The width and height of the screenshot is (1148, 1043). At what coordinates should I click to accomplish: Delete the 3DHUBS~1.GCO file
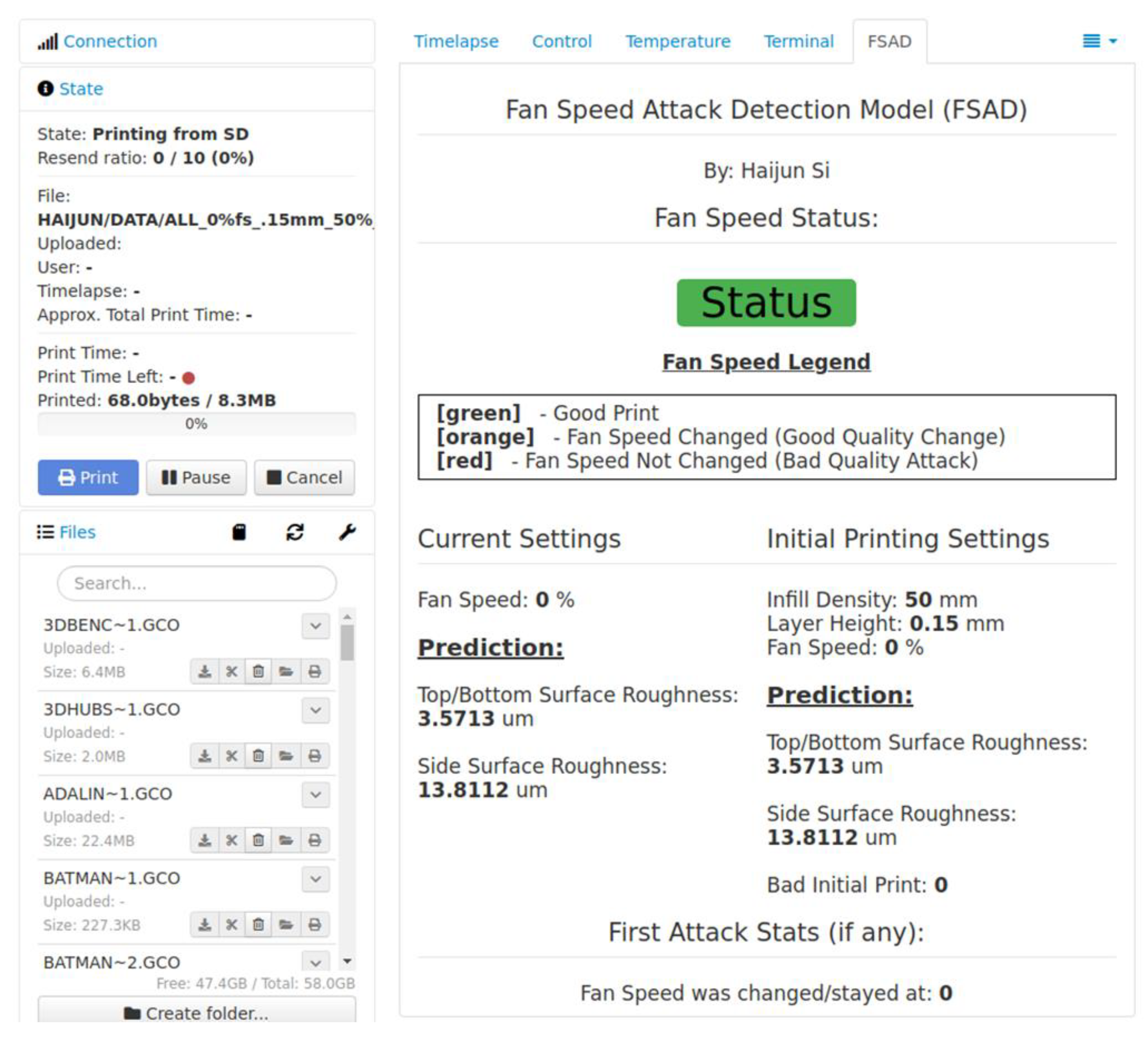258,756
